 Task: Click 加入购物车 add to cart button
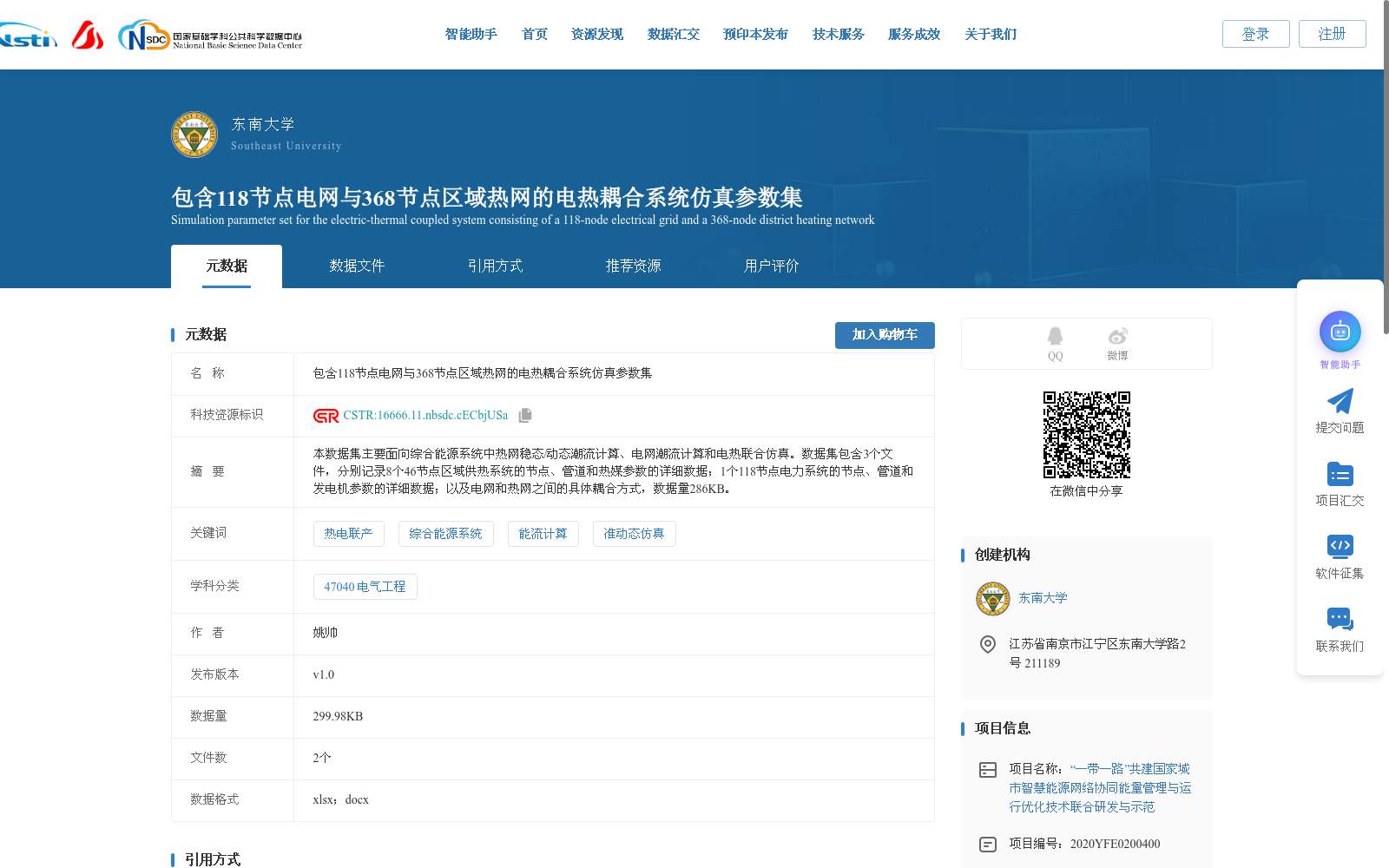point(885,335)
